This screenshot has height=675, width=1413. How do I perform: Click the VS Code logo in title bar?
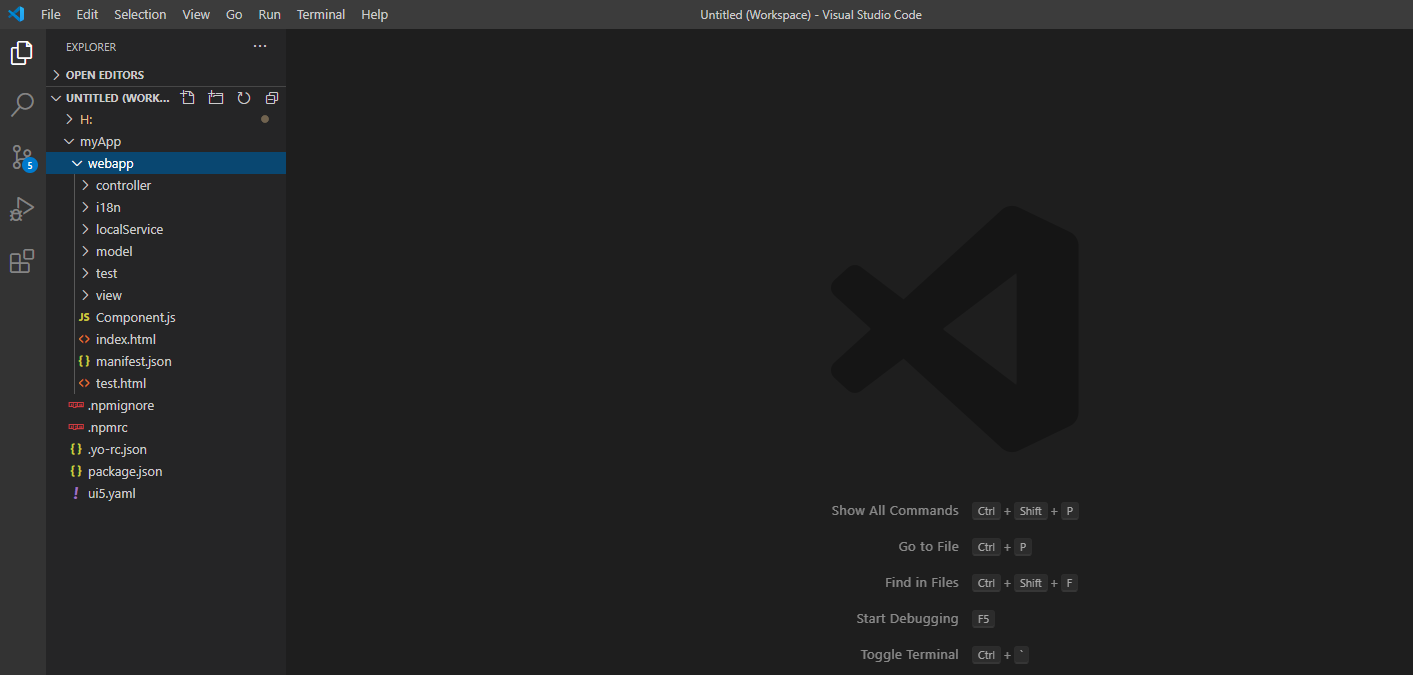point(16,14)
